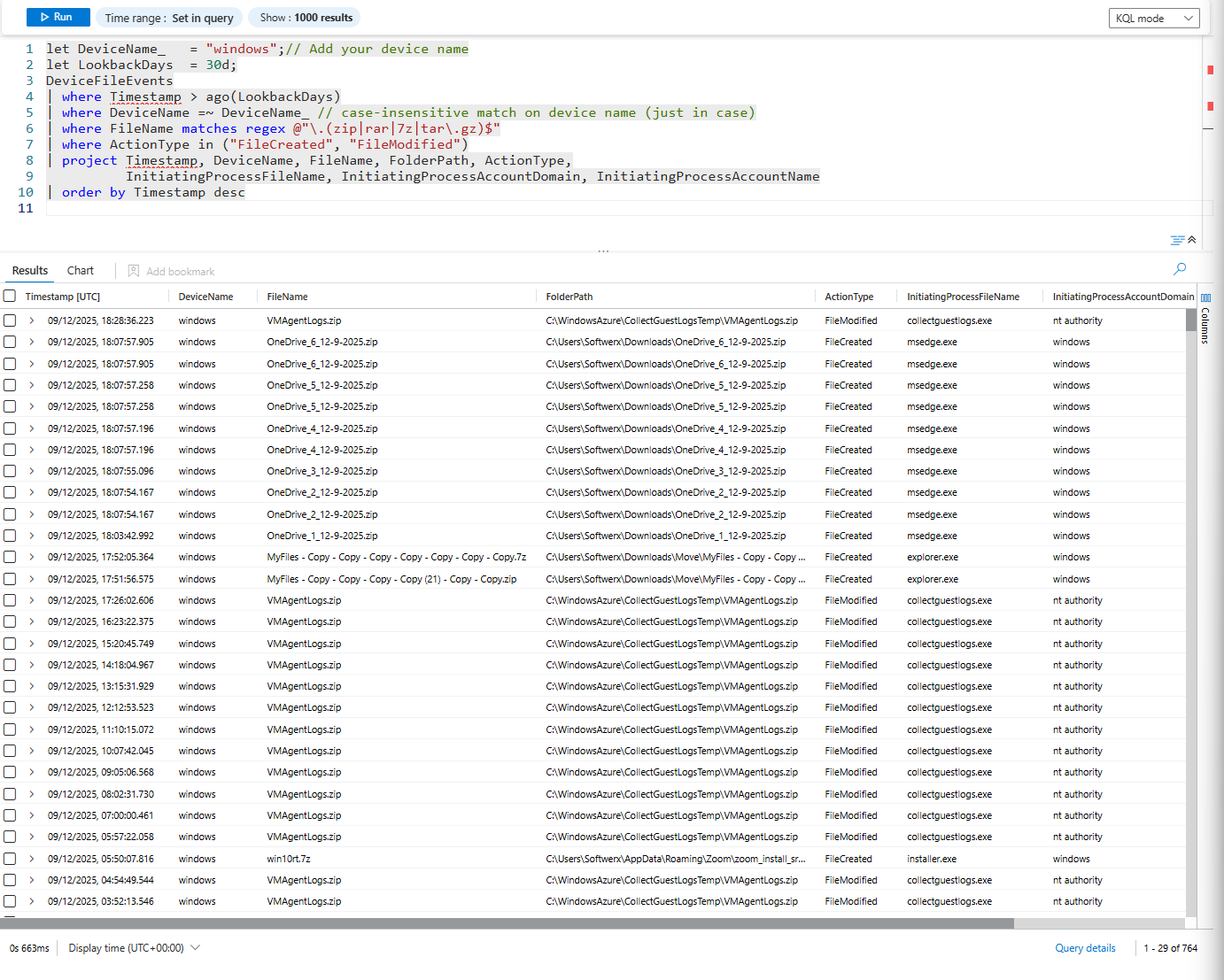
Task: Select checkbox for OneDrive_1_12-9-2025.zip row
Action: click(x=10, y=536)
